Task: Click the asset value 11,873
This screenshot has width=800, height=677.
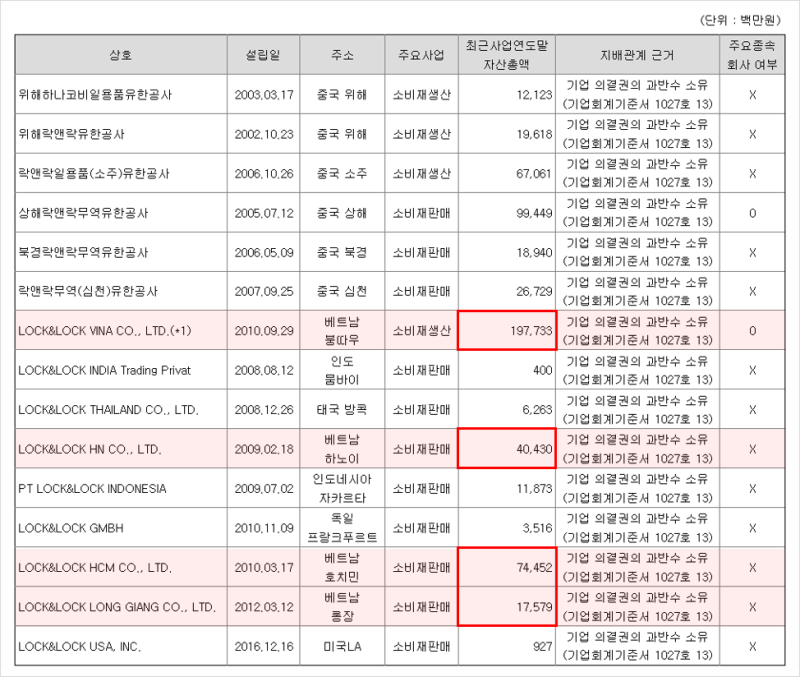Action: coord(534,489)
